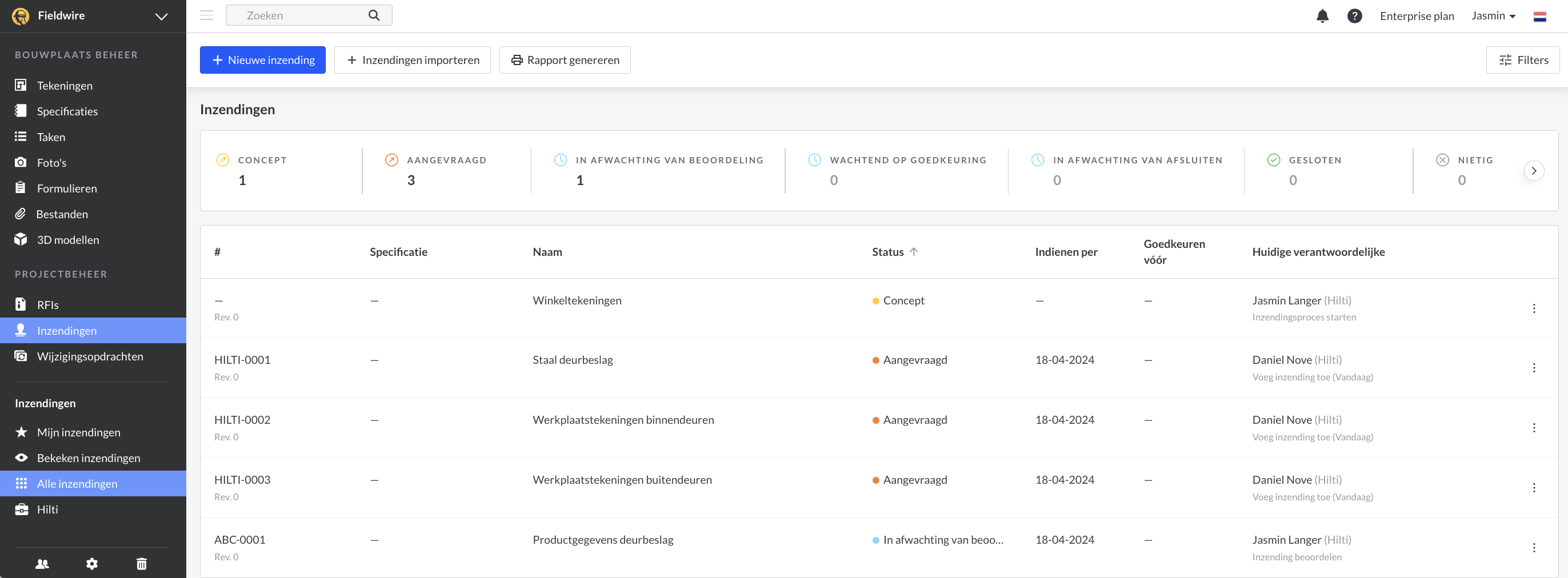1568x578 pixels.
Task: Open more options for Winkeltekeningen row
Action: [x=1534, y=308]
